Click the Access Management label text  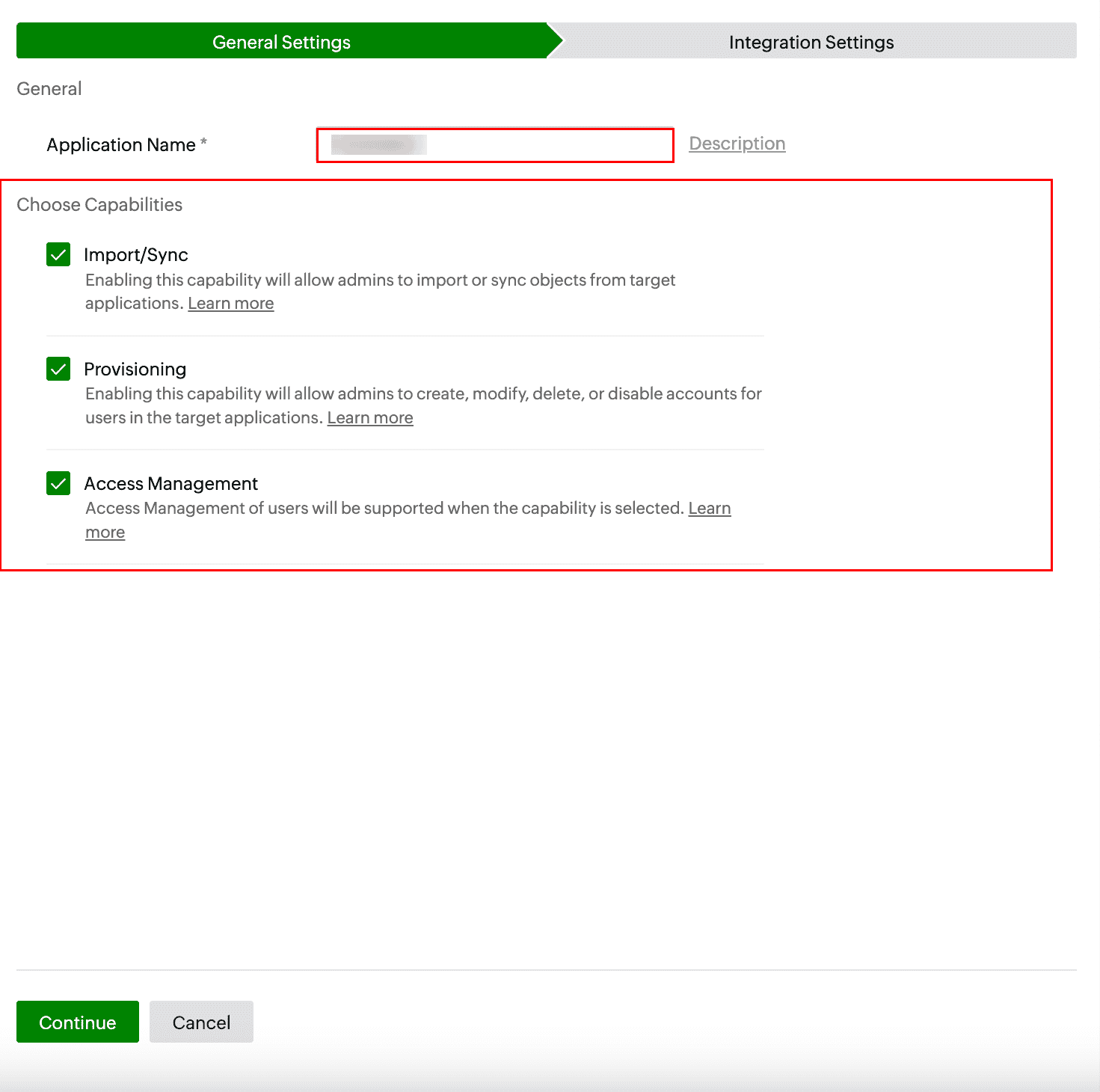click(170, 483)
